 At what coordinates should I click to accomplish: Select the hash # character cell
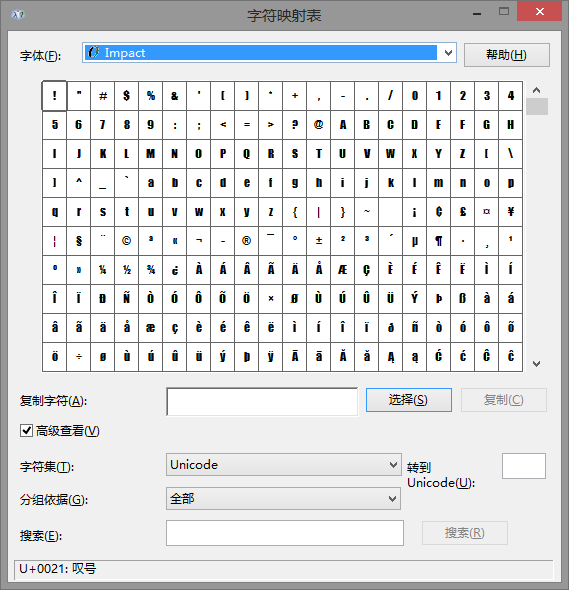click(x=103, y=96)
